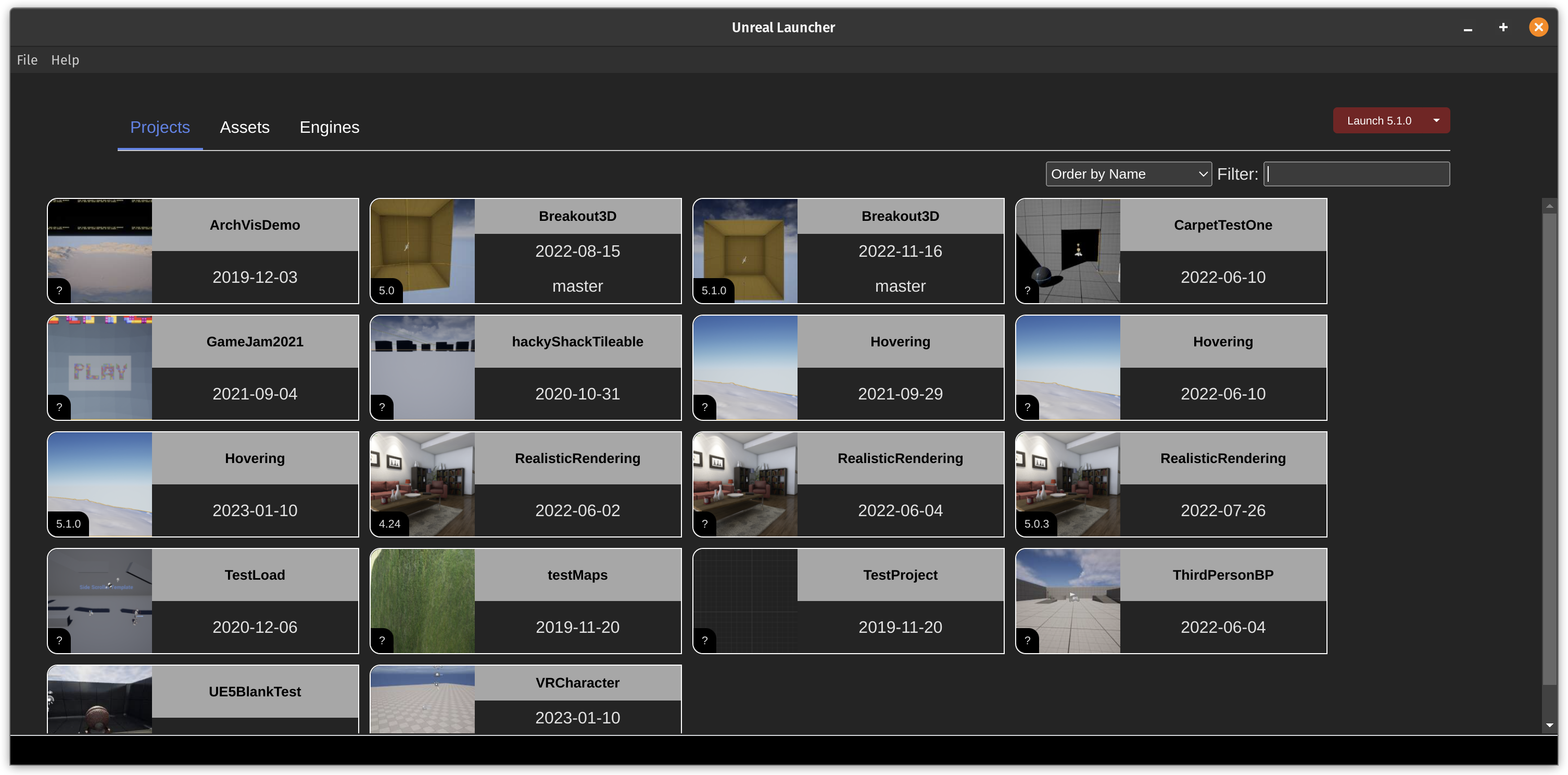Click the scrollbar down arrow
This screenshot has width=1568, height=775.
pyautogui.click(x=1549, y=725)
